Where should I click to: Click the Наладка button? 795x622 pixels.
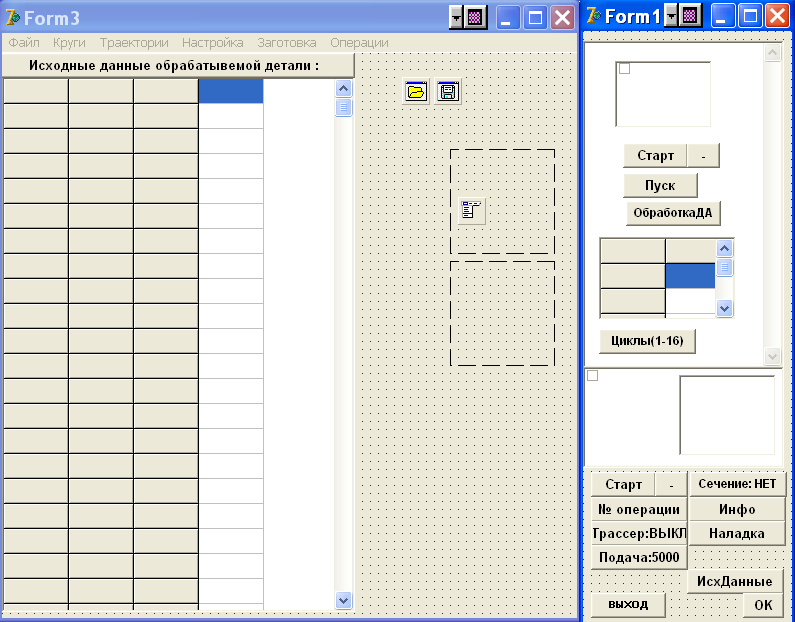pos(737,533)
